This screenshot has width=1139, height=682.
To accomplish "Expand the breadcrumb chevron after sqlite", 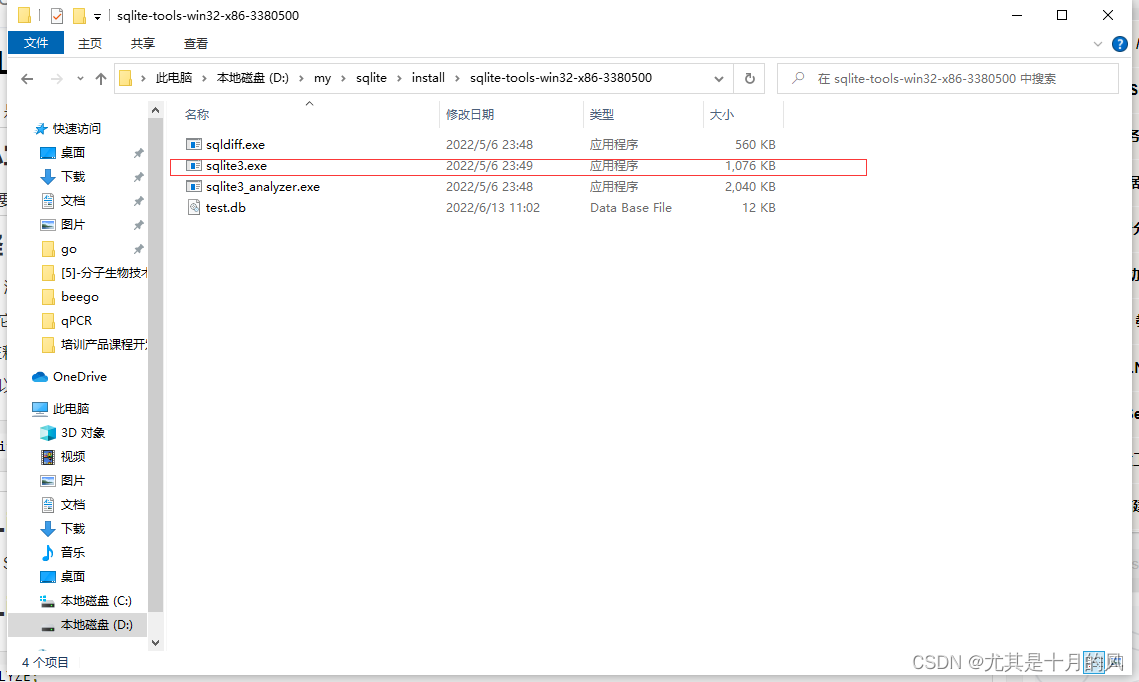I will point(399,78).
